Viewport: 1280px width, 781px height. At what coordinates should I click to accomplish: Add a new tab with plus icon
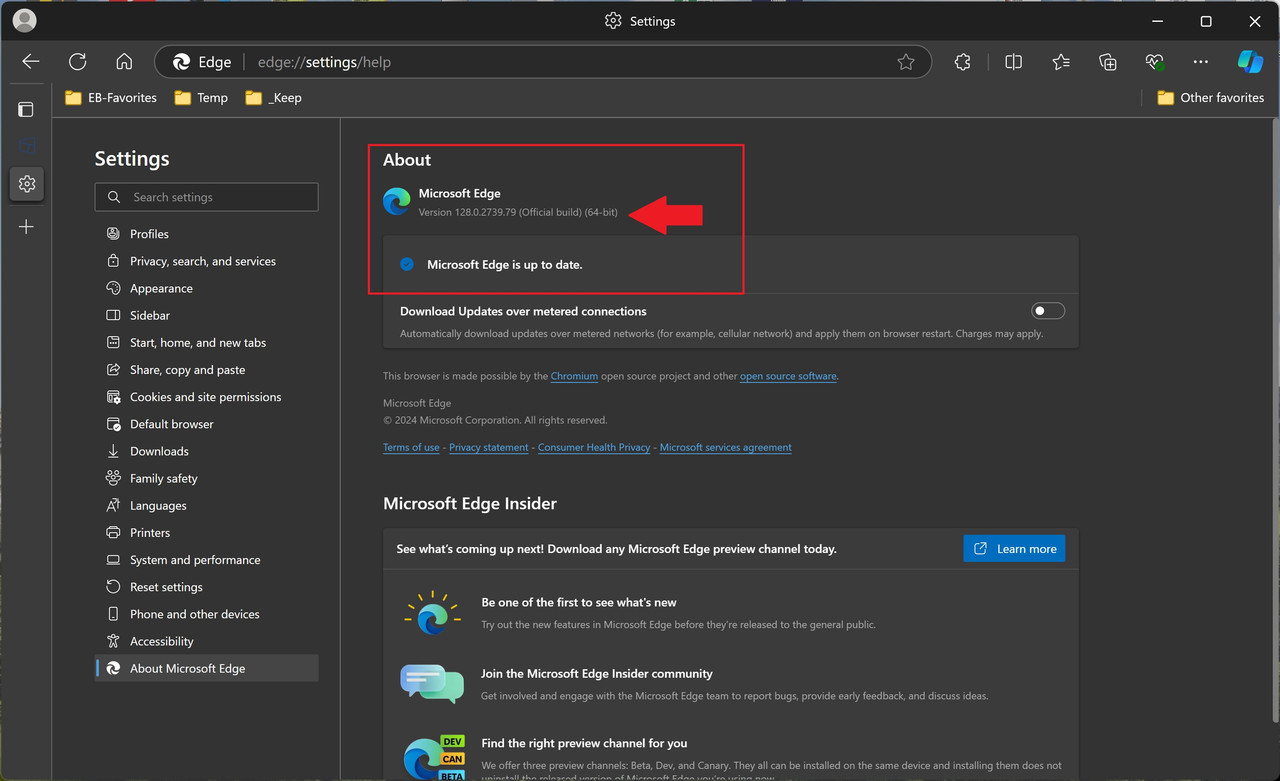[x=27, y=227]
